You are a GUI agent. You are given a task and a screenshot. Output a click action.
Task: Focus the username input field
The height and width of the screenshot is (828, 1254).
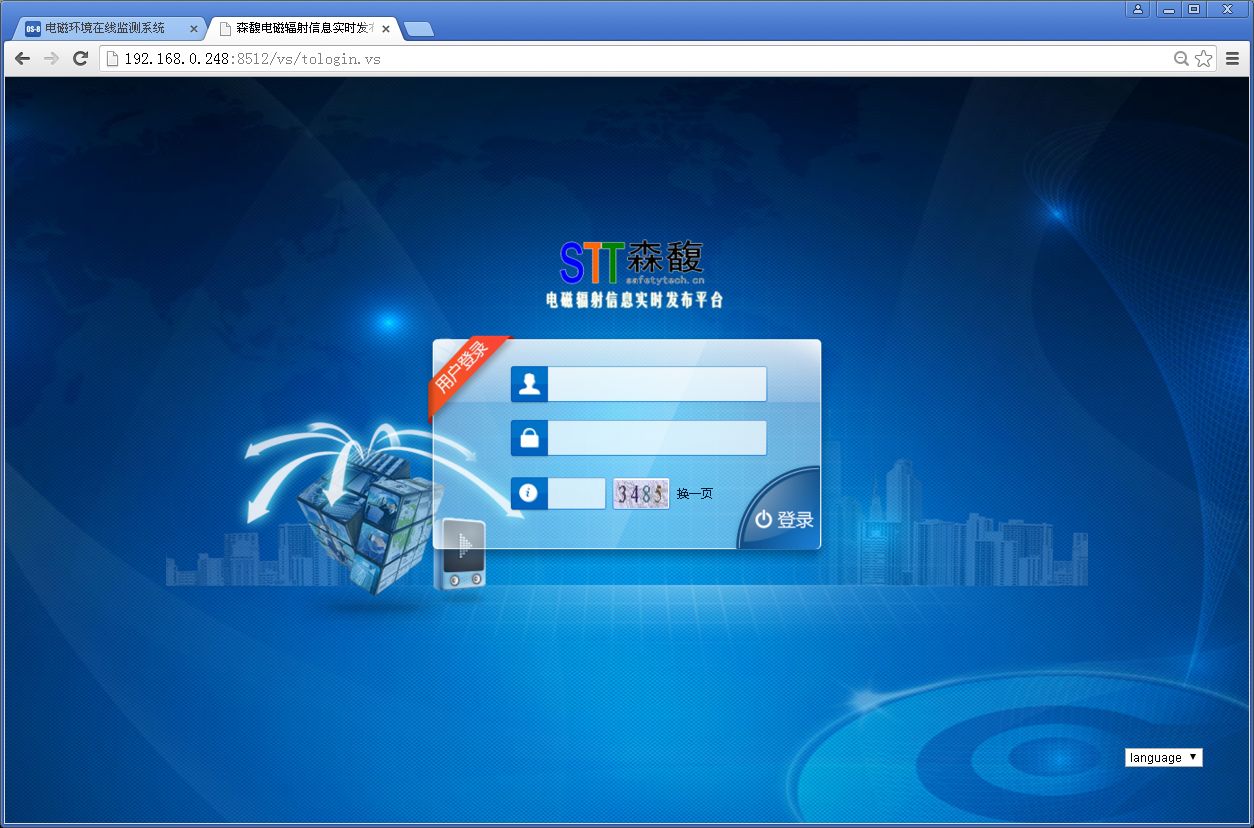pos(657,384)
